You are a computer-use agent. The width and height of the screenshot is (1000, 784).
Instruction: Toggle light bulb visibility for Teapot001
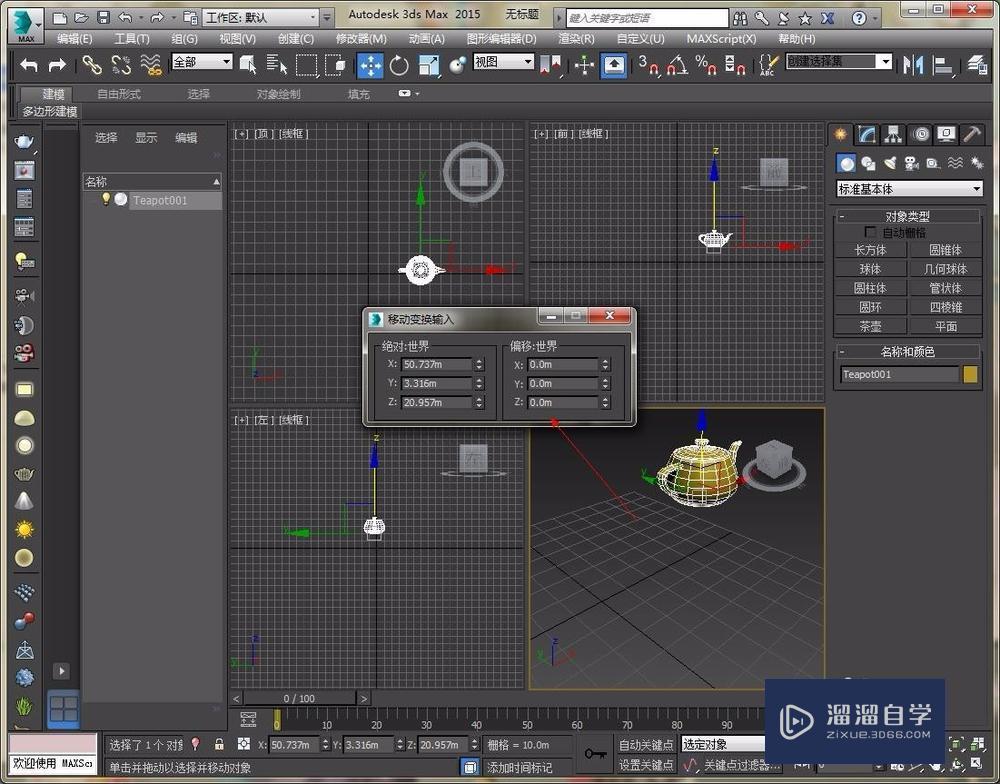(106, 200)
